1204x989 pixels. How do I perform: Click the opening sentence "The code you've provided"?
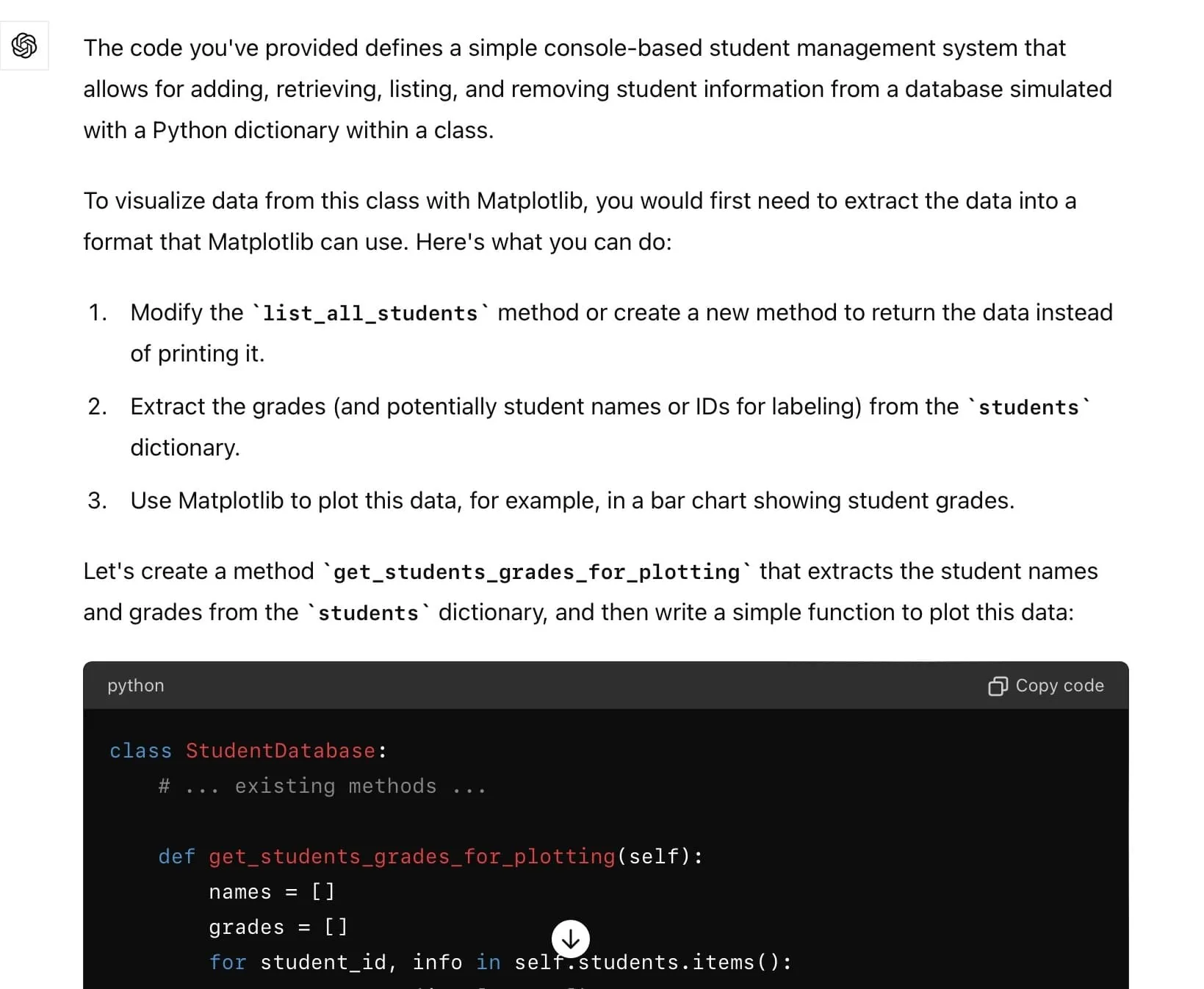tap(573, 48)
